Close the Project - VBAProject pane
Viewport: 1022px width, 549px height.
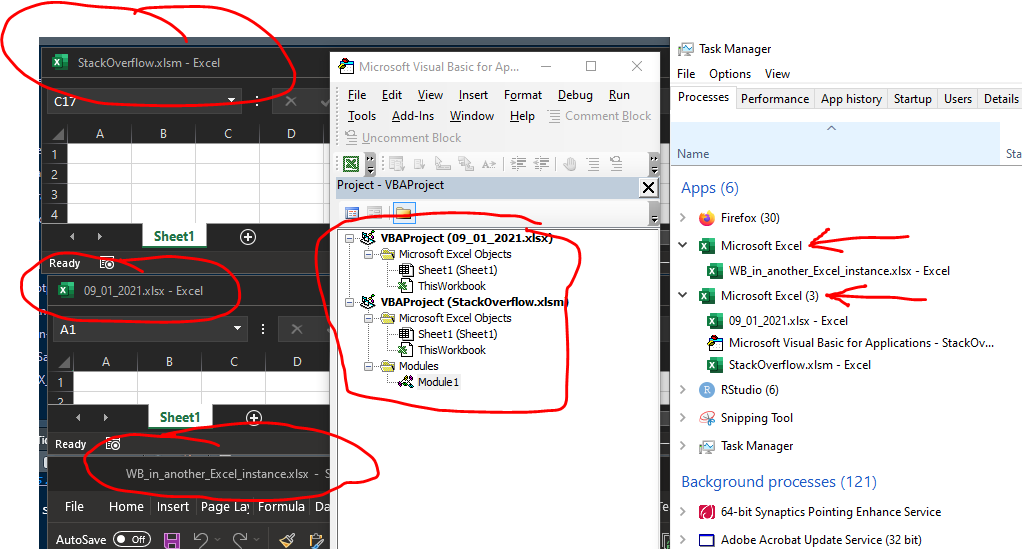click(648, 188)
